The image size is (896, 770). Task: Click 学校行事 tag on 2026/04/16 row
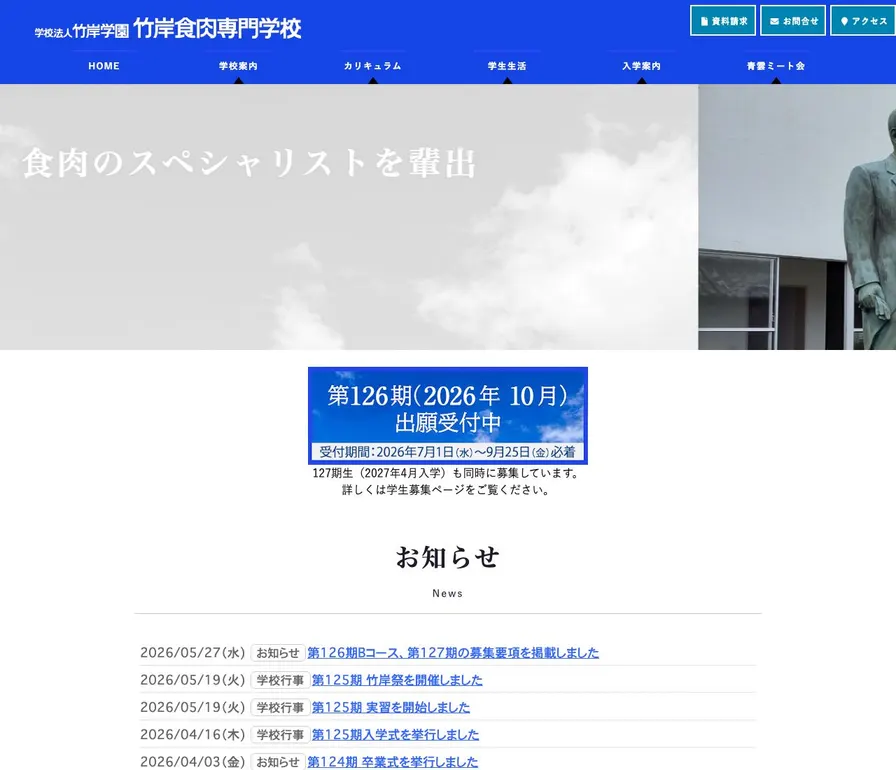[280, 735]
